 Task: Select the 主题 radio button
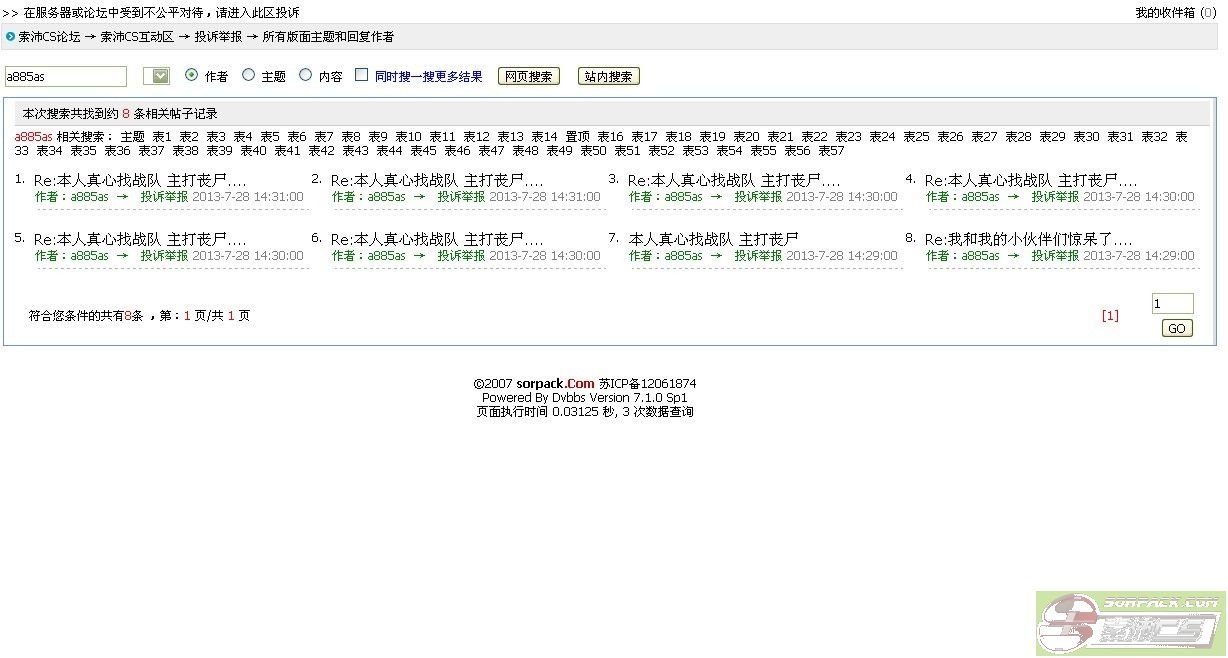click(249, 75)
